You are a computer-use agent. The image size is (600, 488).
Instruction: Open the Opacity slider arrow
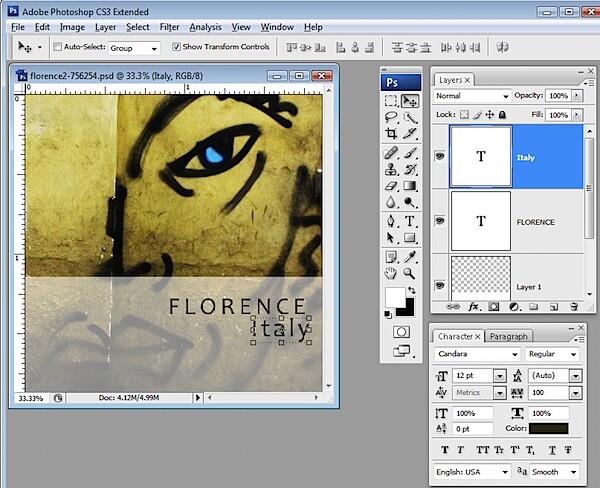coord(577,96)
